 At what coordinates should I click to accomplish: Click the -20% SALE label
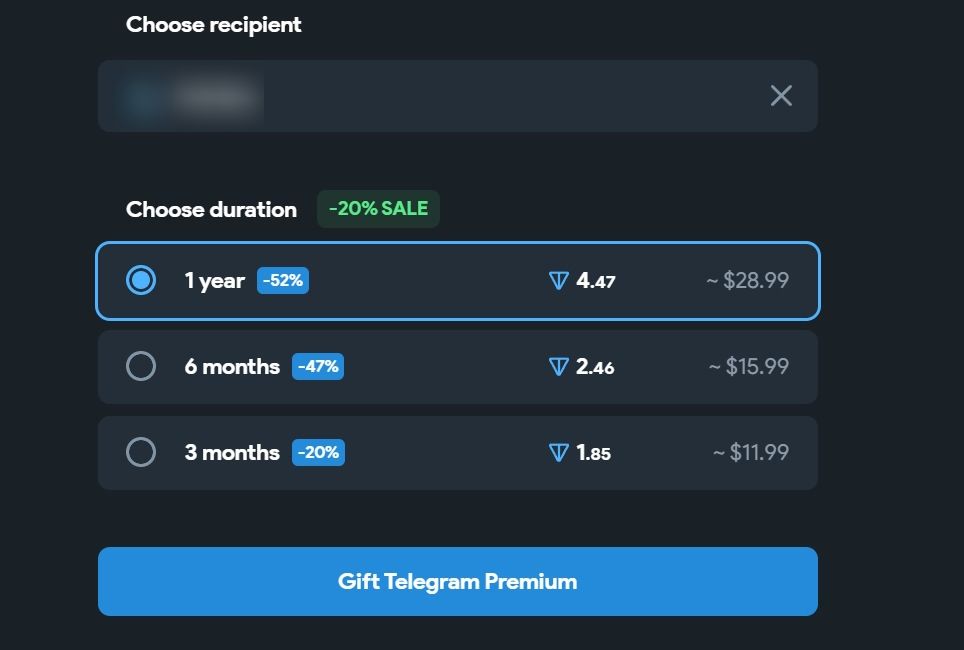378,209
